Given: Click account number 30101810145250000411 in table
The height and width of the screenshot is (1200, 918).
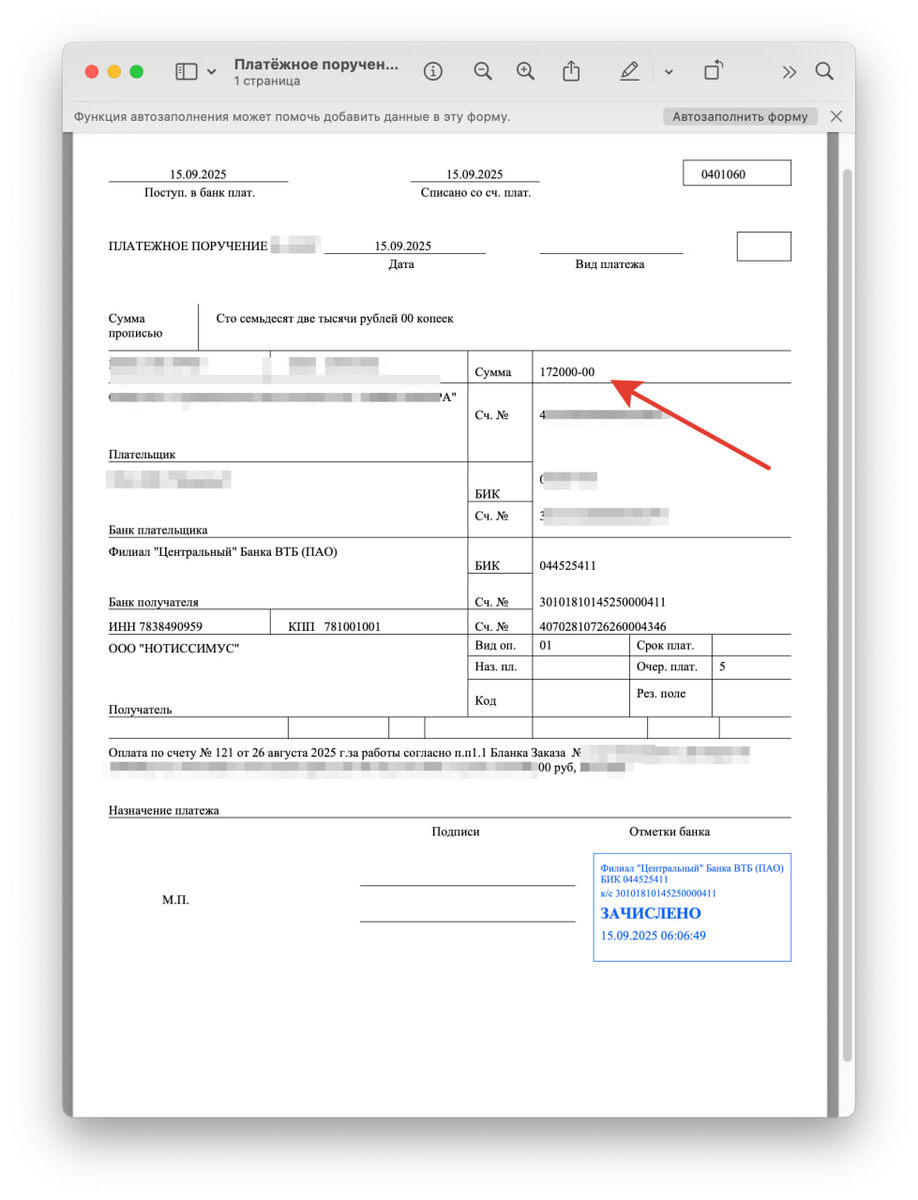Looking at the screenshot, I should [x=603, y=602].
